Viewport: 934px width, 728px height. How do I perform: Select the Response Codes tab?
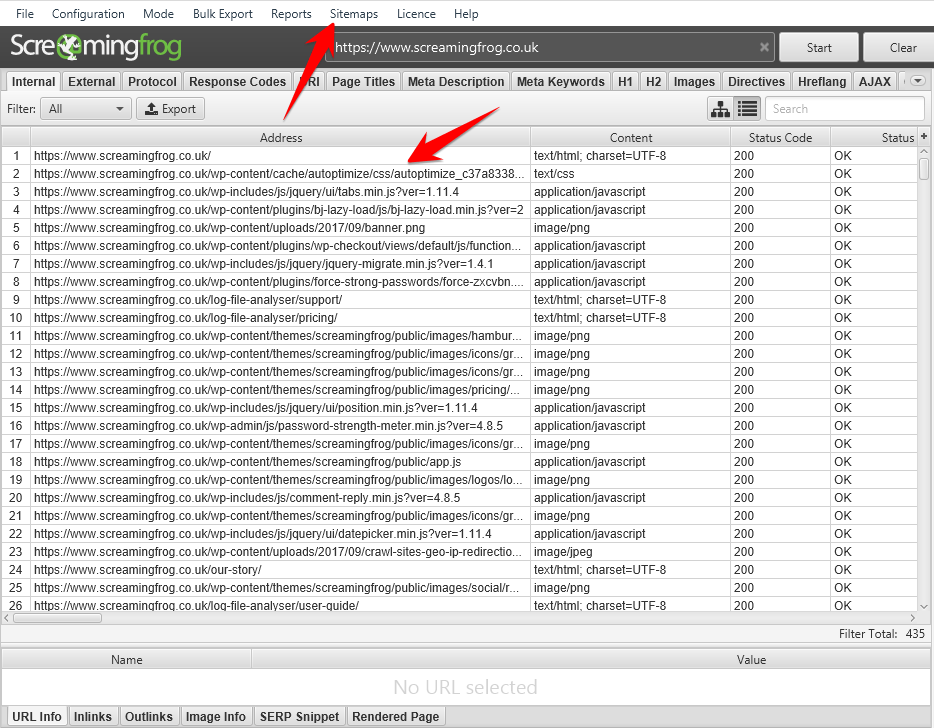238,82
